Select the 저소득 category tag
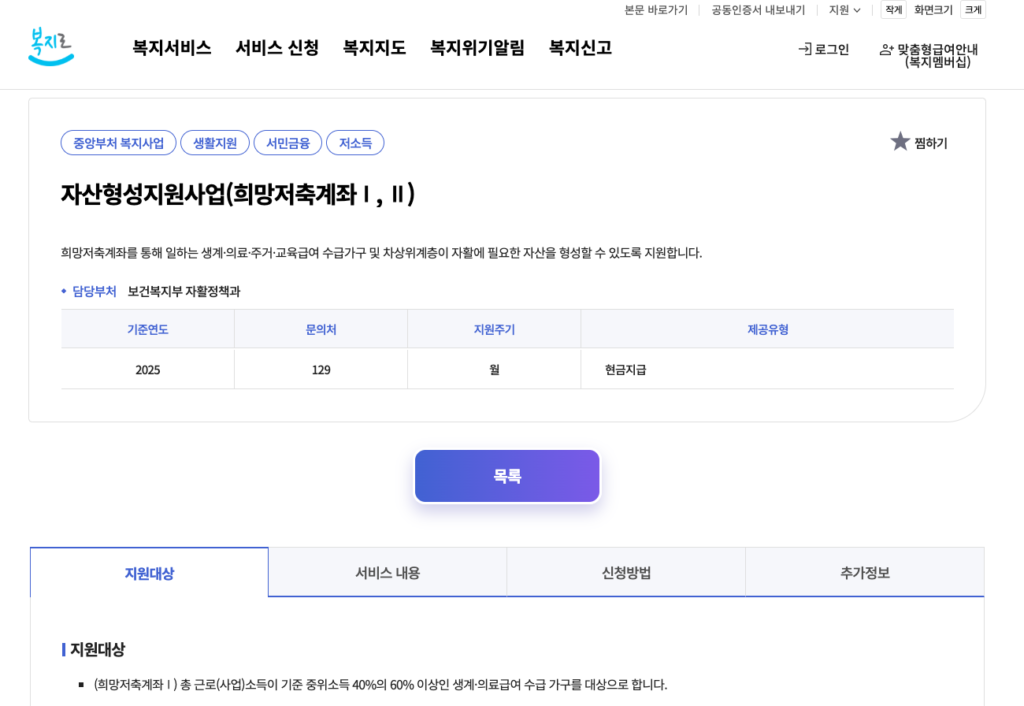Image resolution: width=1024 pixels, height=706 pixels. 355,142
